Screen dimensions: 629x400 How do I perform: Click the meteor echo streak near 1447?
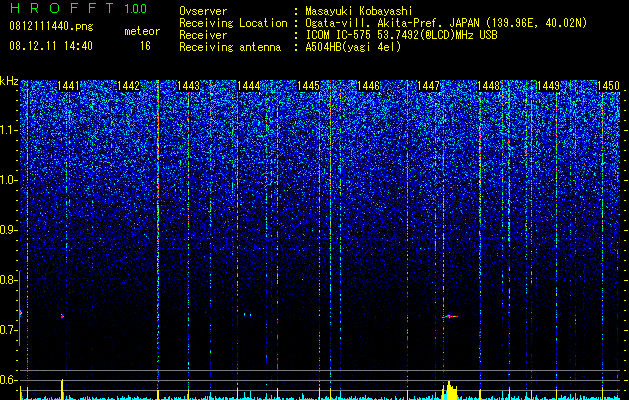coord(450,317)
